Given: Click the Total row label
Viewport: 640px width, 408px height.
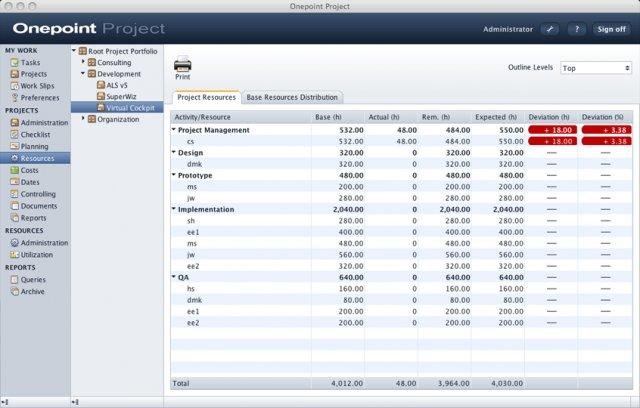Looking at the screenshot, I should tap(181, 384).
